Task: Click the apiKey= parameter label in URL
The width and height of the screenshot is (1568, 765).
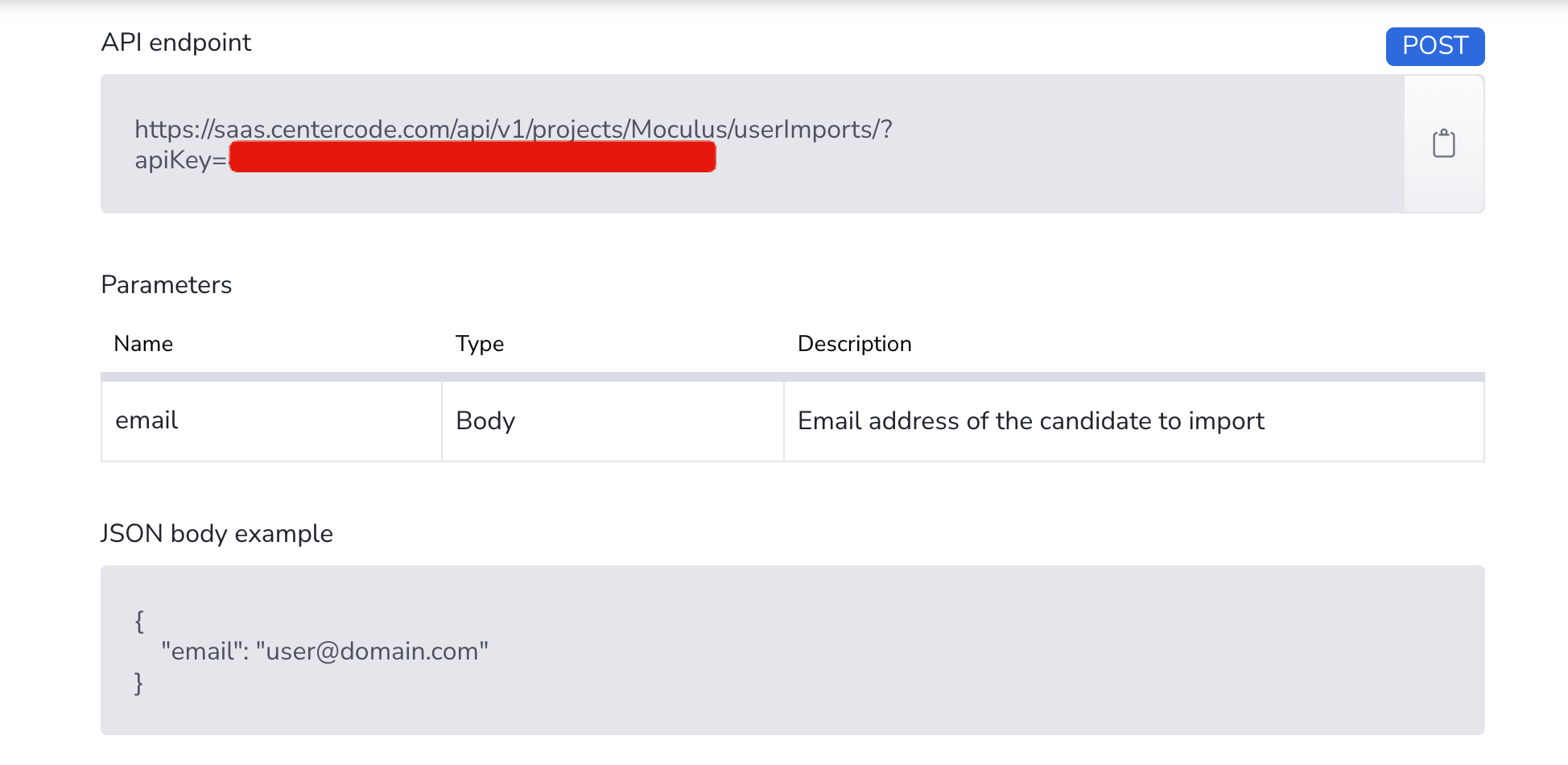Action: (181, 159)
